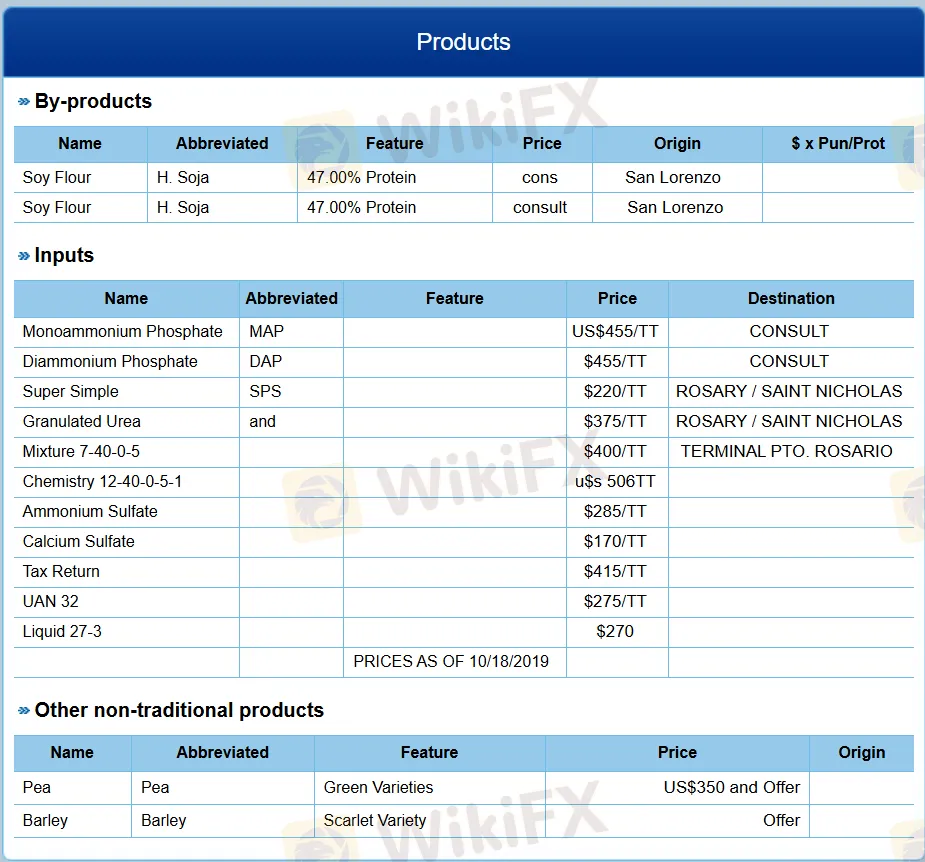The width and height of the screenshot is (925, 862).
Task: Click the PRICES AS OF 10/18/2019 cell
Action: click(454, 661)
